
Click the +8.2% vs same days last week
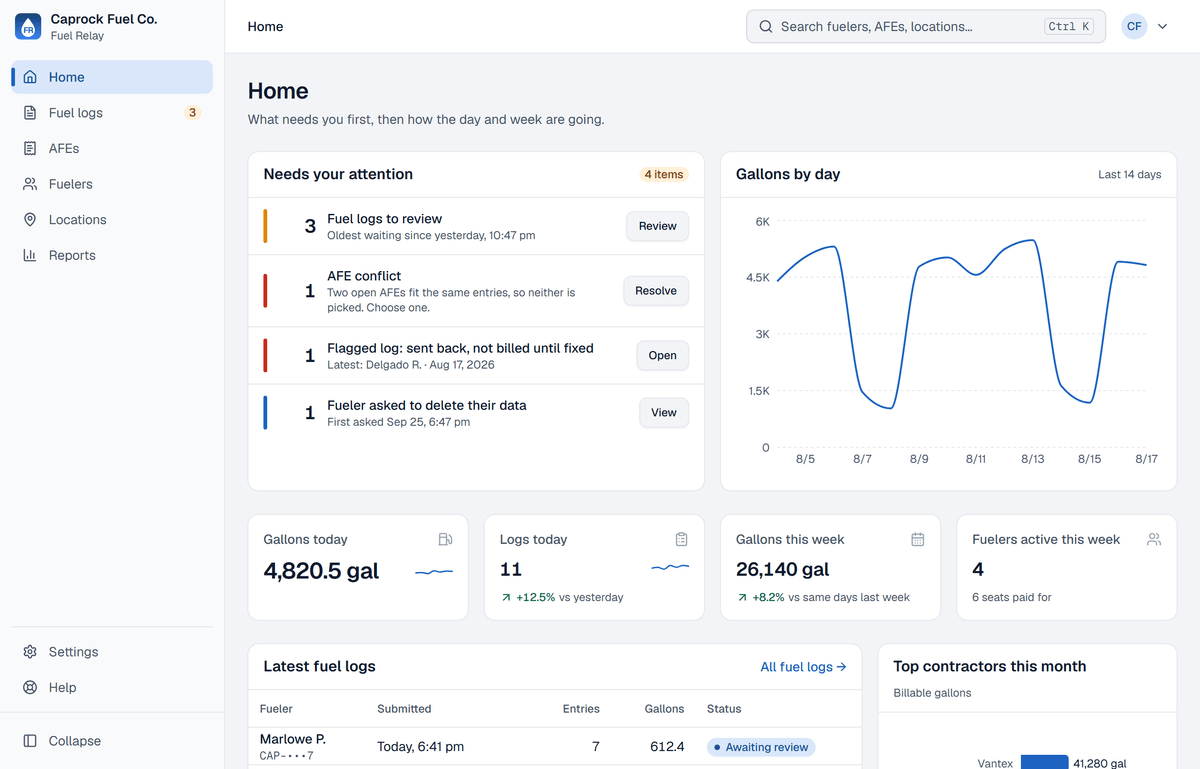pos(823,597)
